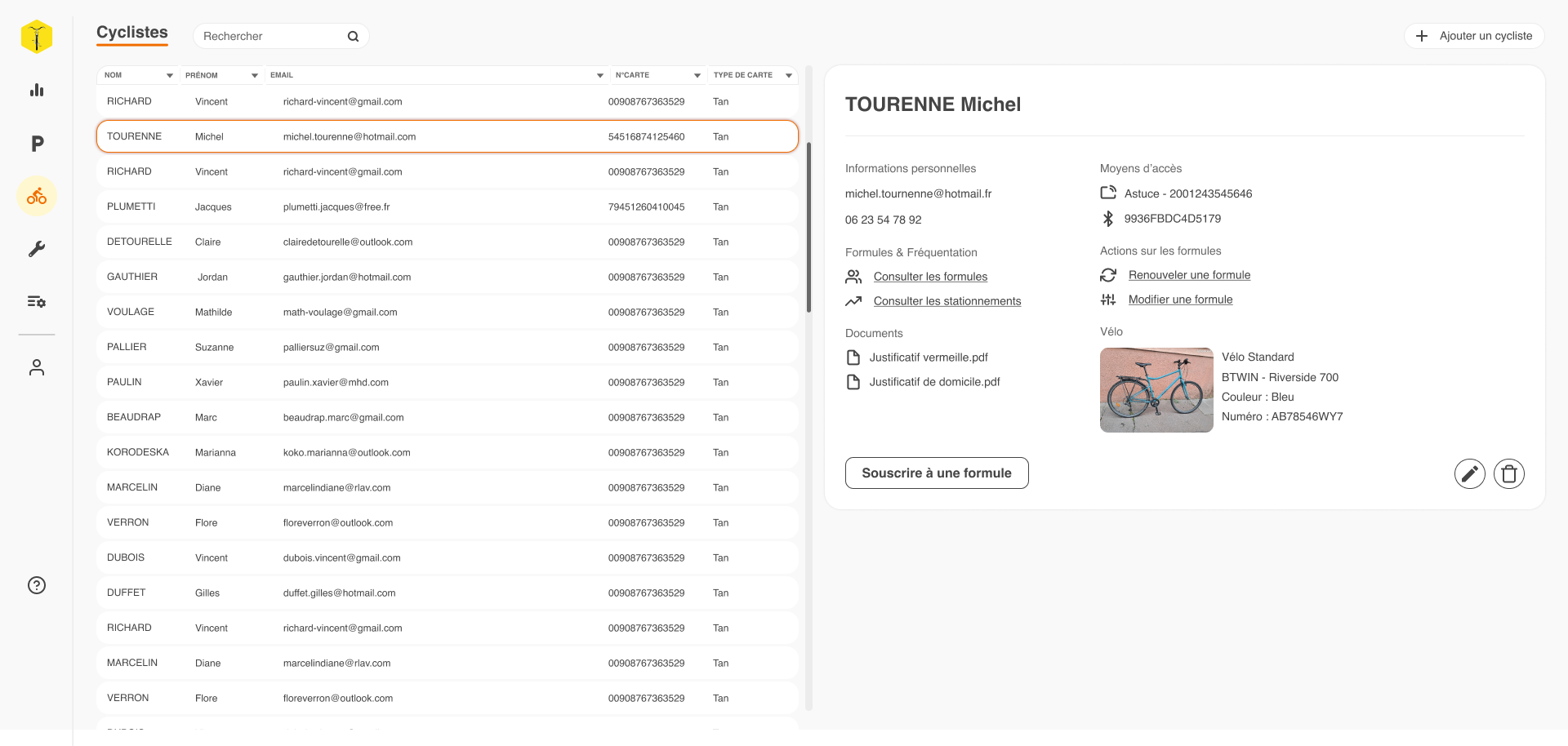This screenshot has width=1568, height=746.
Task: Click the pencil edit cyclist icon
Action: [1469, 473]
